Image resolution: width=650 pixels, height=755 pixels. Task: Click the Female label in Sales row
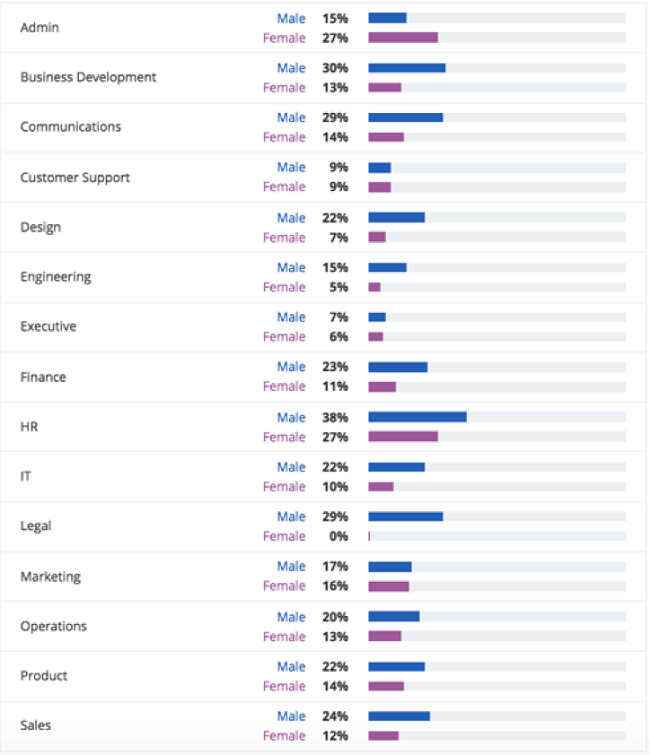[x=284, y=736]
